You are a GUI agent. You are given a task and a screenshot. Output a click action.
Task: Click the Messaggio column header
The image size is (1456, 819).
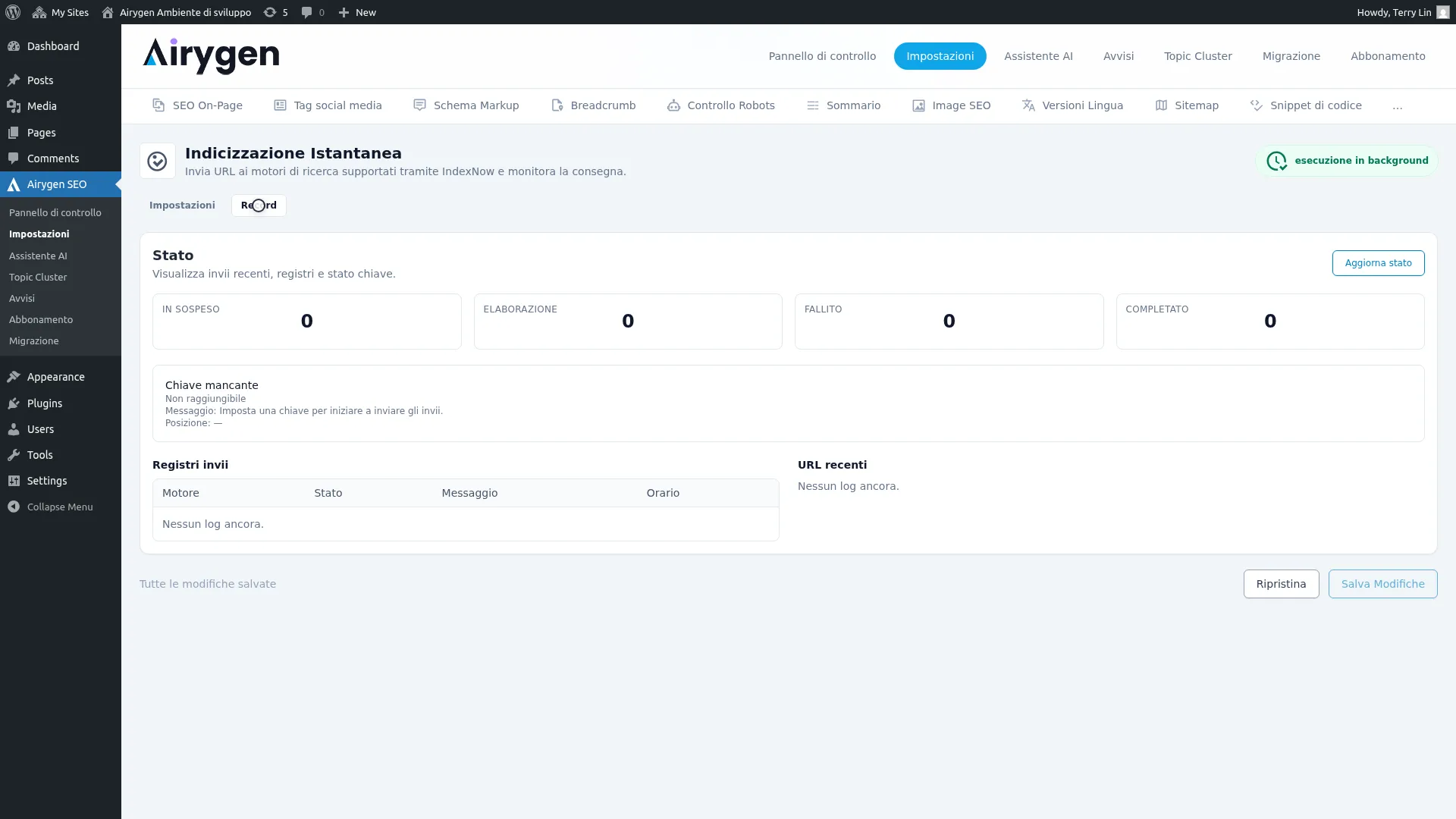tap(469, 493)
